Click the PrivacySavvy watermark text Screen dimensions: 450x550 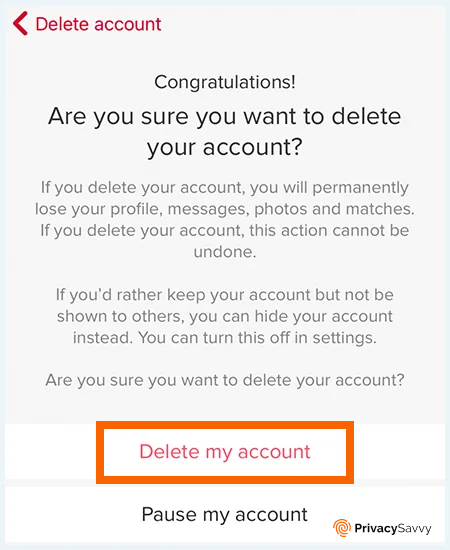point(392,528)
